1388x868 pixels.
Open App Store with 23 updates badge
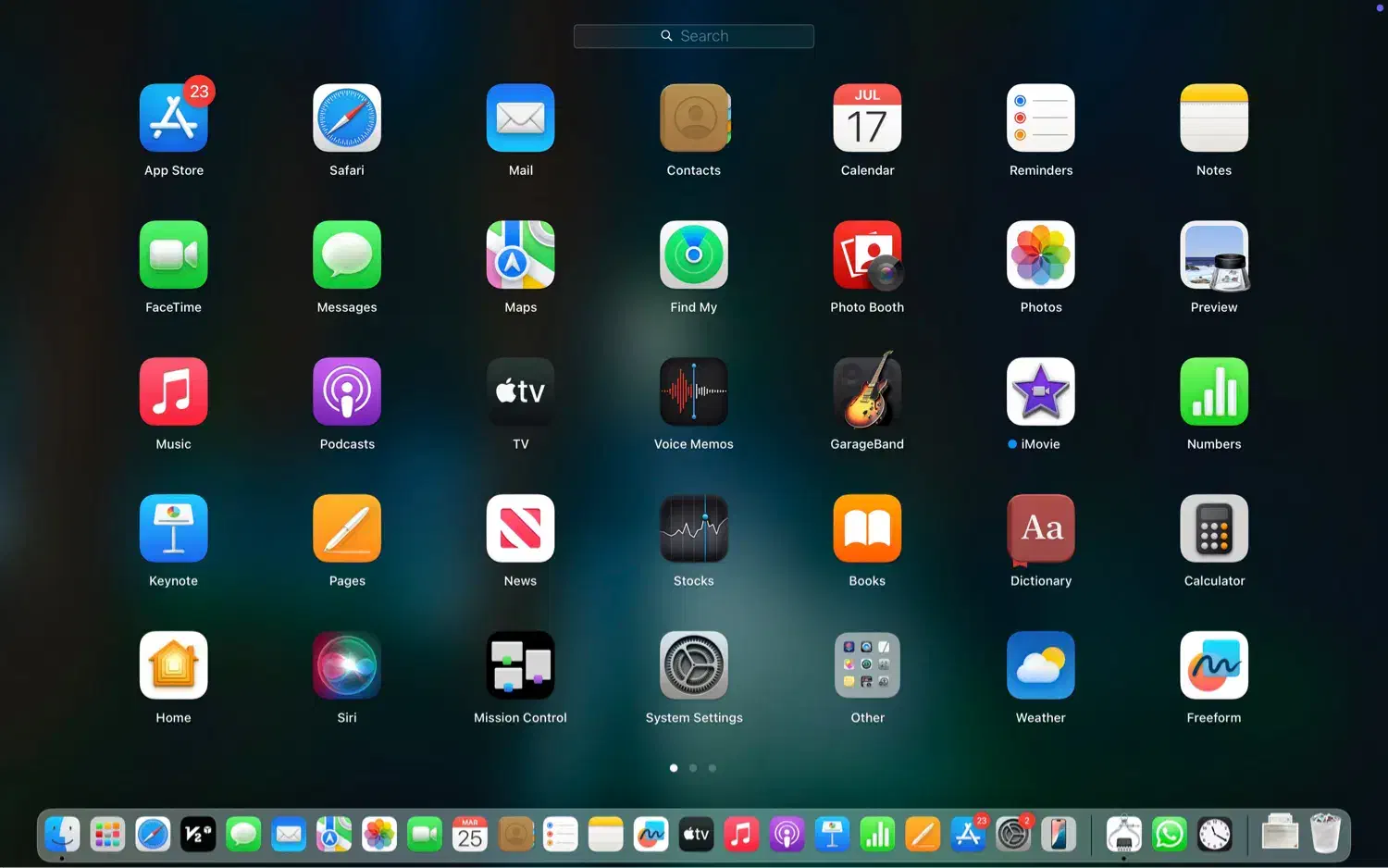174,118
